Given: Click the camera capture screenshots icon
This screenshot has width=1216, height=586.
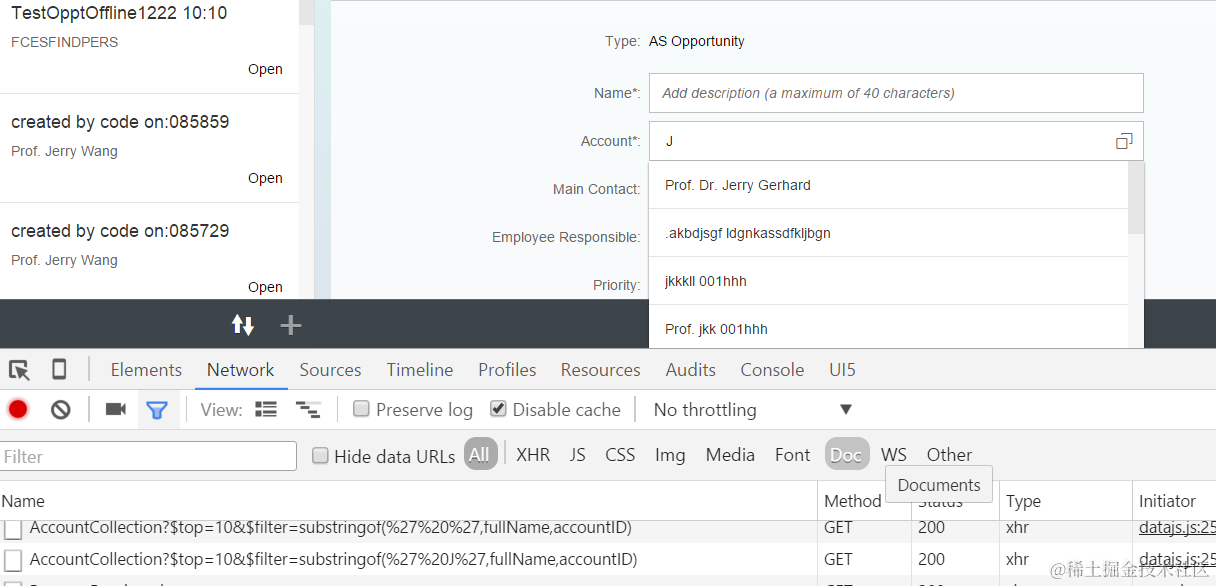Looking at the screenshot, I should click(x=115, y=409).
